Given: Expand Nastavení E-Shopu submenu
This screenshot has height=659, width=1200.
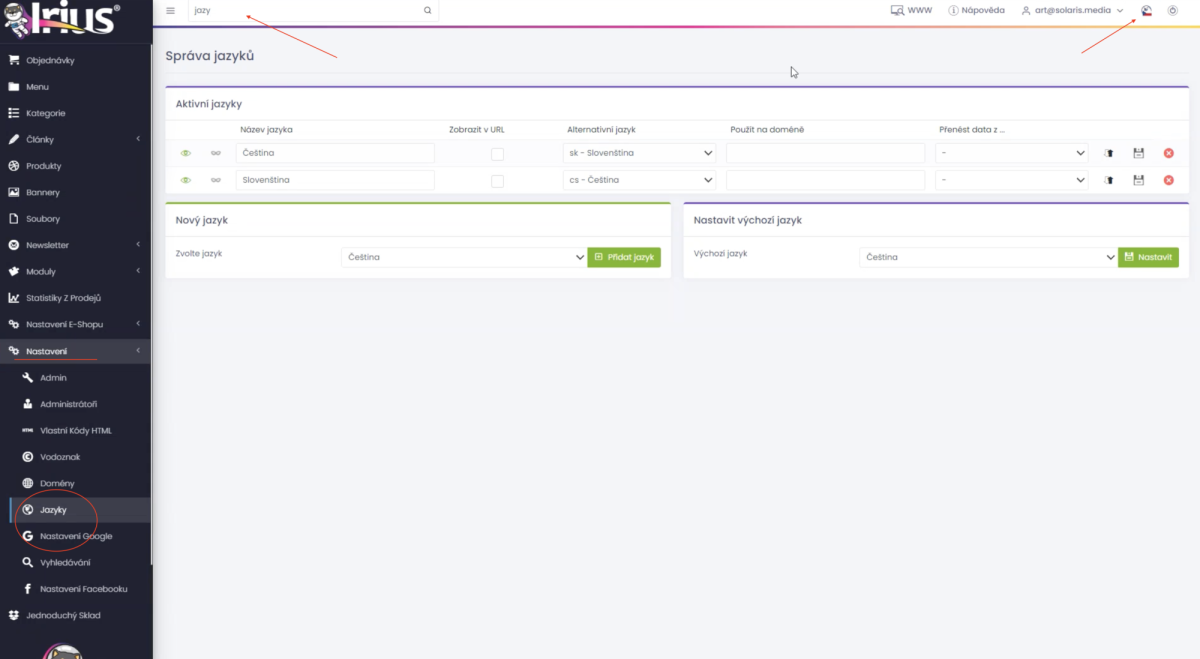Looking at the screenshot, I should [x=138, y=324].
